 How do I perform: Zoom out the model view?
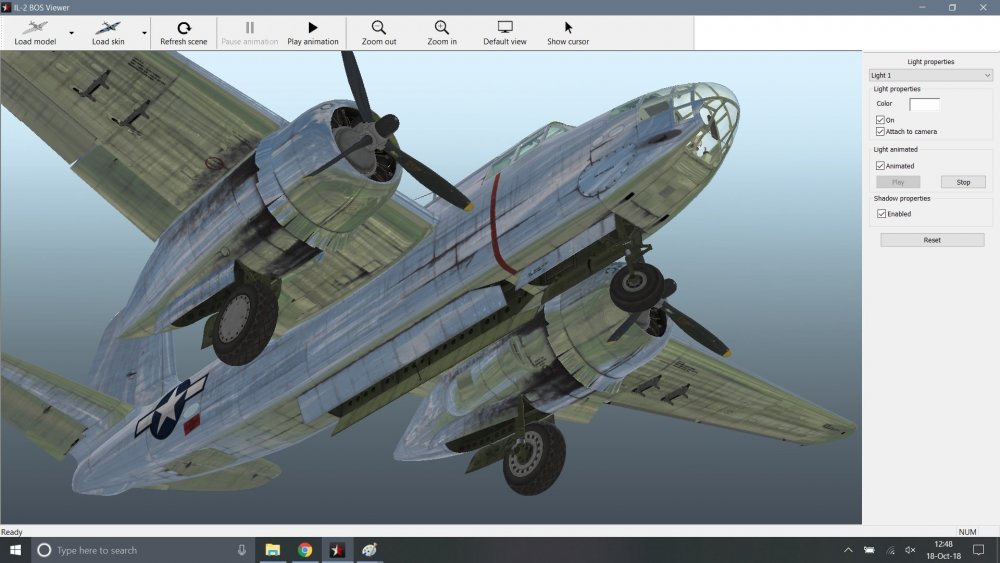click(x=379, y=33)
